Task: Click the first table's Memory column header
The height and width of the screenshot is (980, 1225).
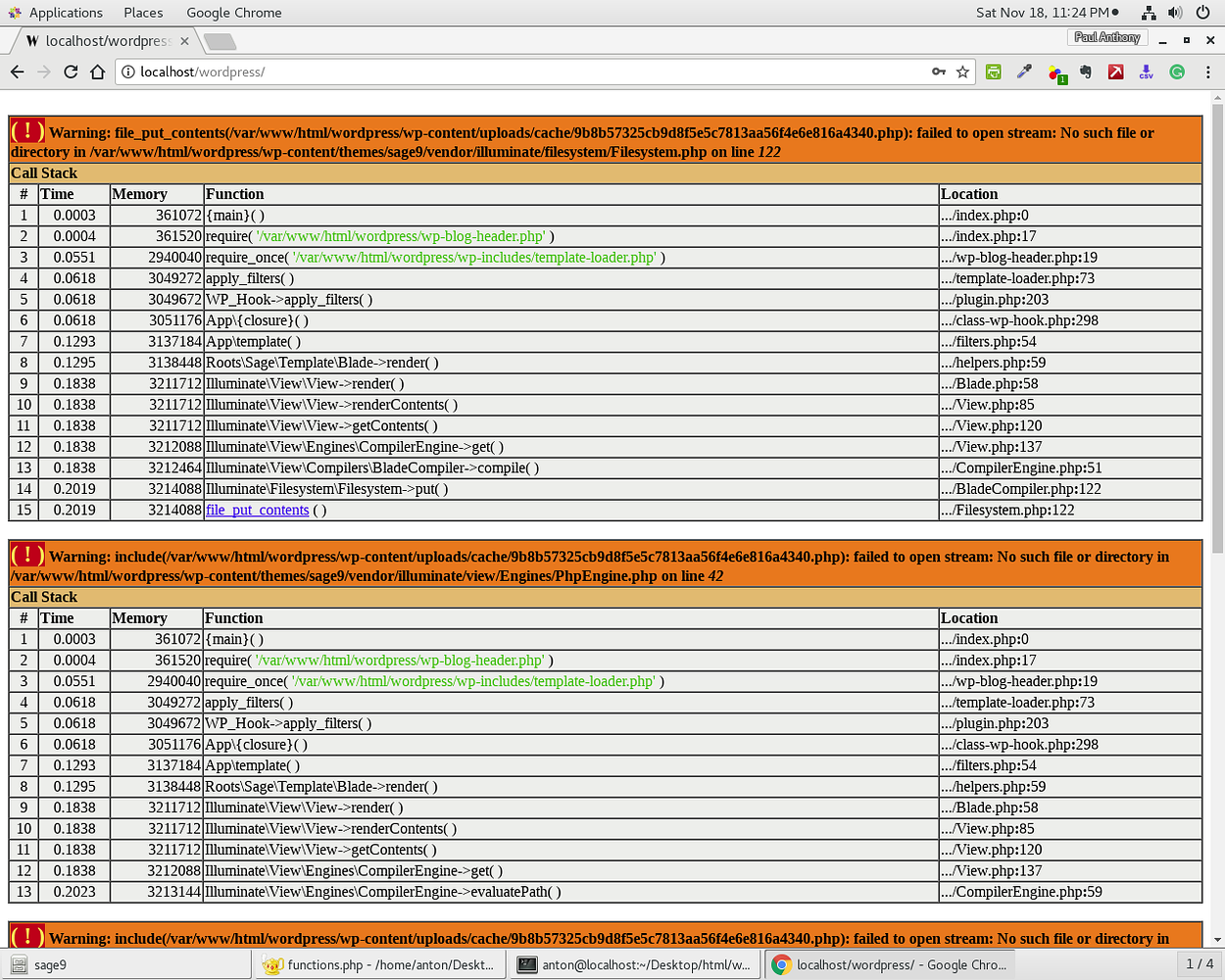Action: [x=156, y=194]
